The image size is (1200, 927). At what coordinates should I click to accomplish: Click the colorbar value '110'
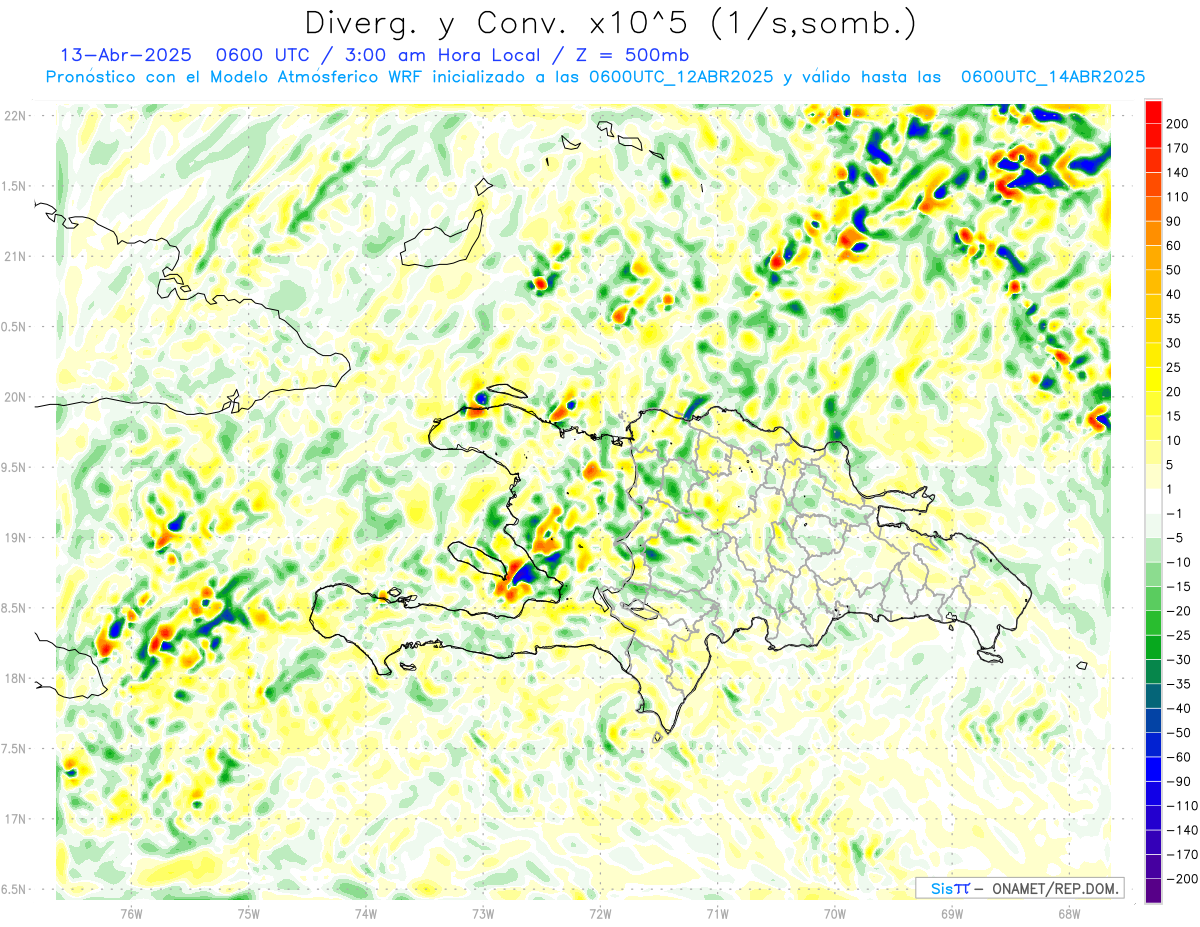coord(1177,197)
